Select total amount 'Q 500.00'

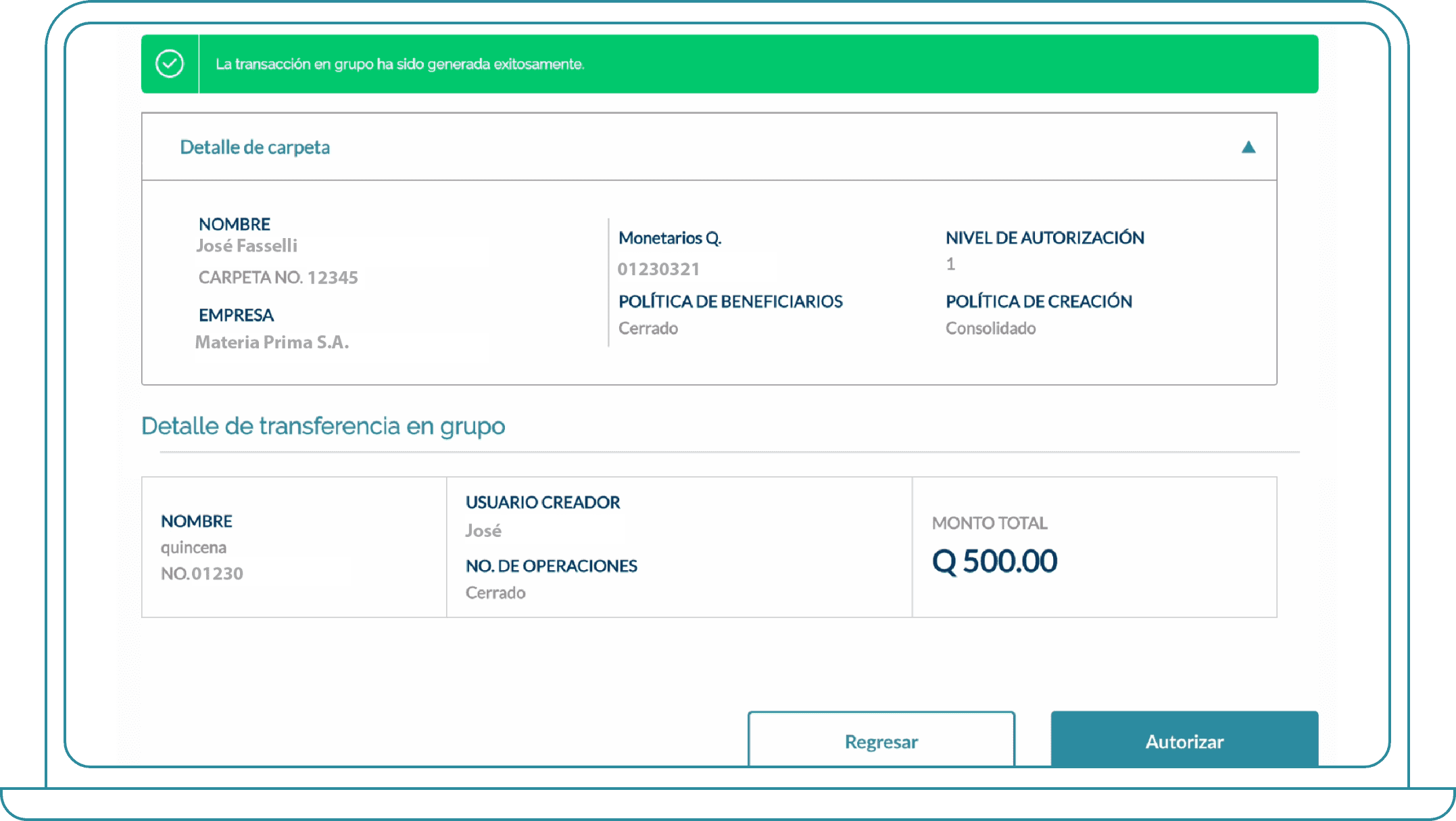tap(994, 561)
